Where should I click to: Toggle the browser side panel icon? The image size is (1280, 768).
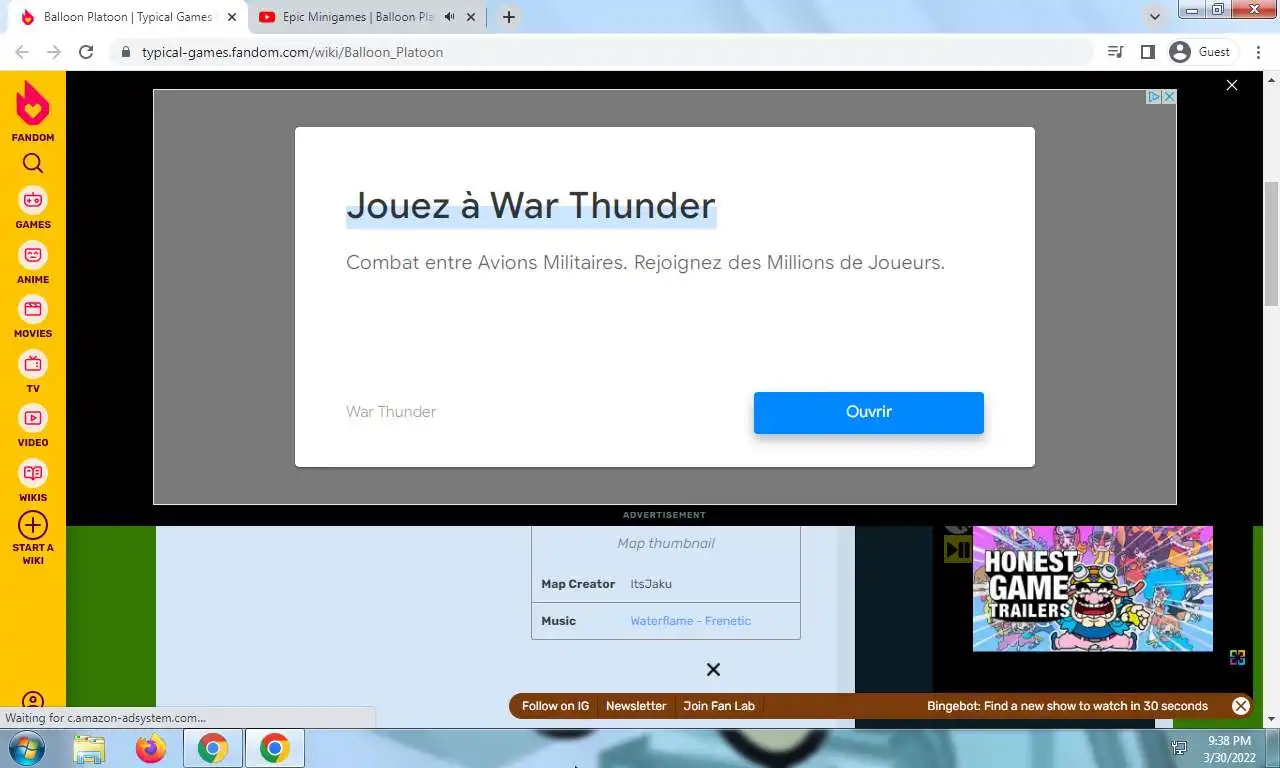tap(1148, 52)
